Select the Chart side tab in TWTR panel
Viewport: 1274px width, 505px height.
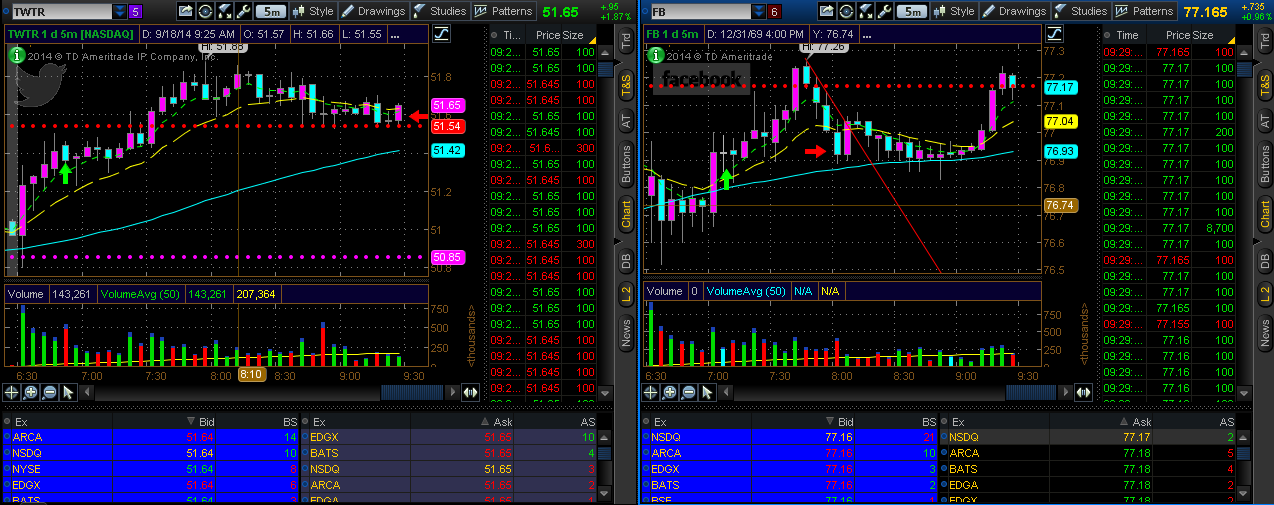[626, 215]
